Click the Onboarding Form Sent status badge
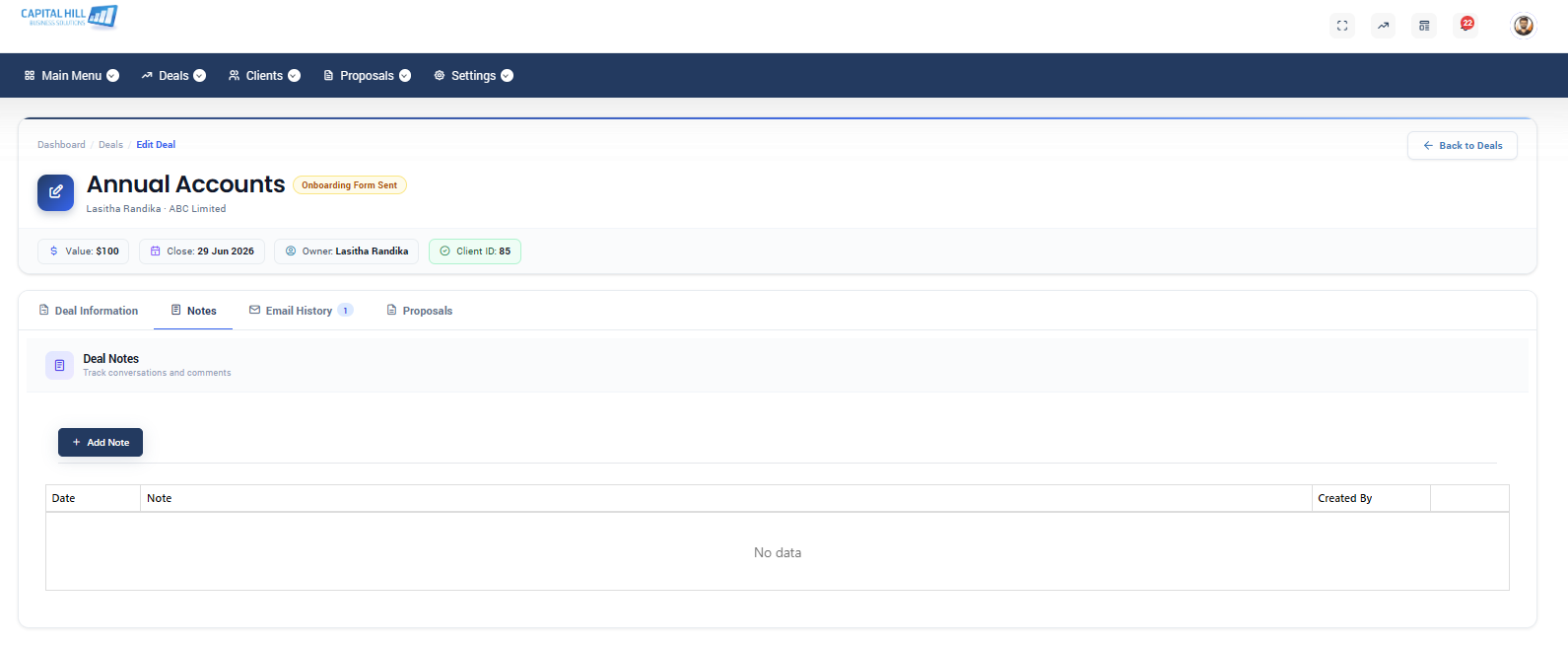 pos(350,185)
